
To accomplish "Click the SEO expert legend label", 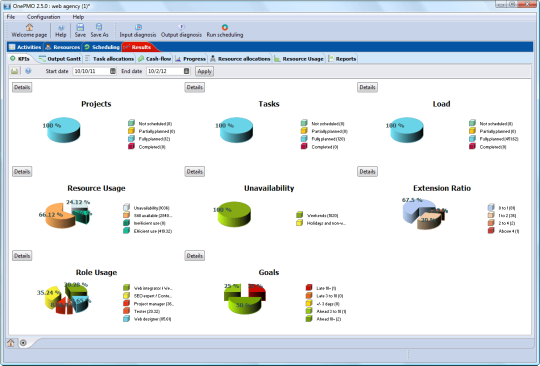I will pos(153,296).
